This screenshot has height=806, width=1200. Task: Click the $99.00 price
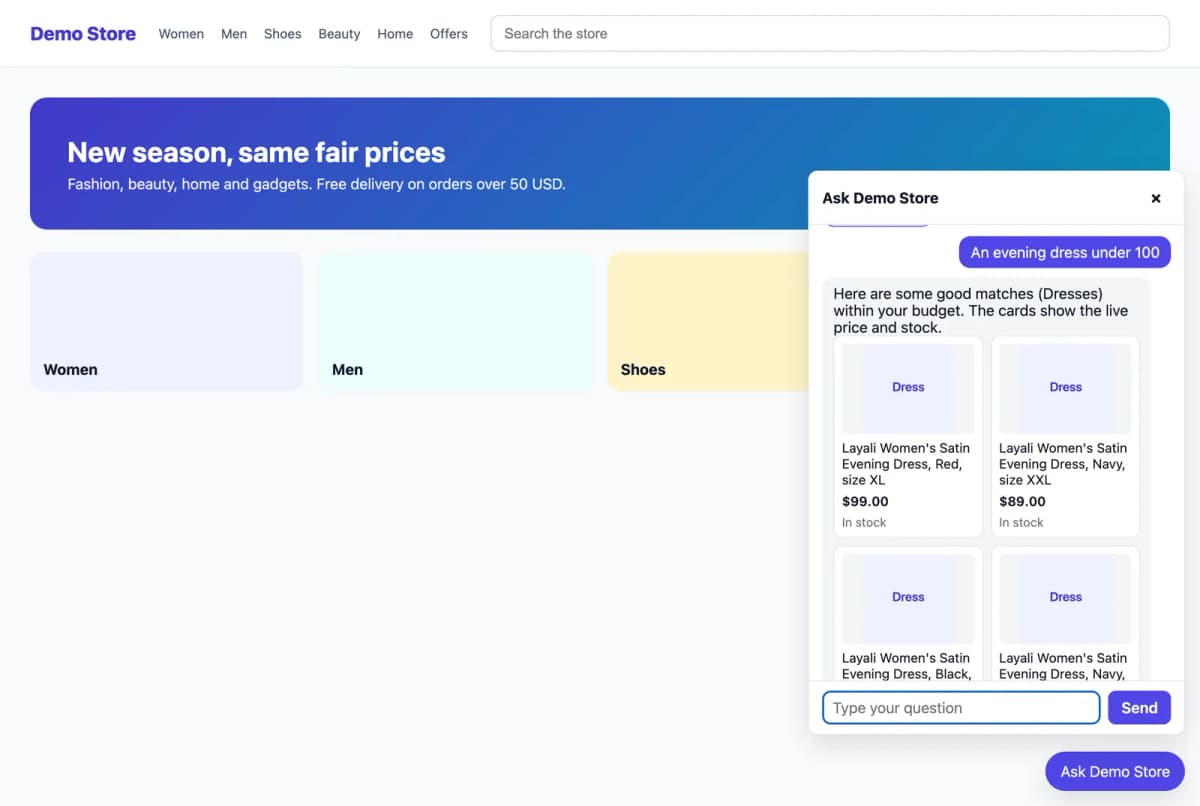[x=865, y=502]
